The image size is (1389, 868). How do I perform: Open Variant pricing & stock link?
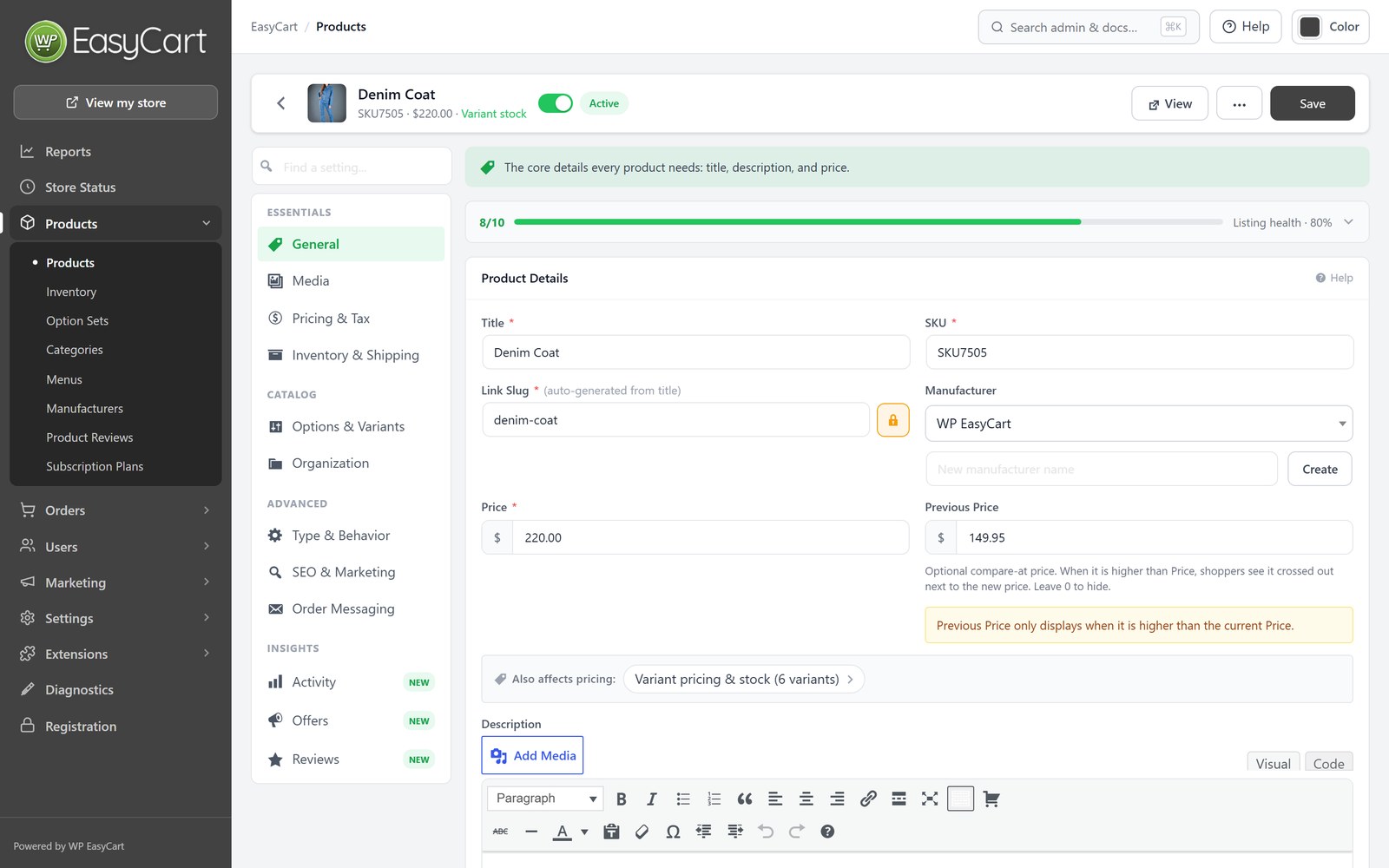tap(744, 680)
